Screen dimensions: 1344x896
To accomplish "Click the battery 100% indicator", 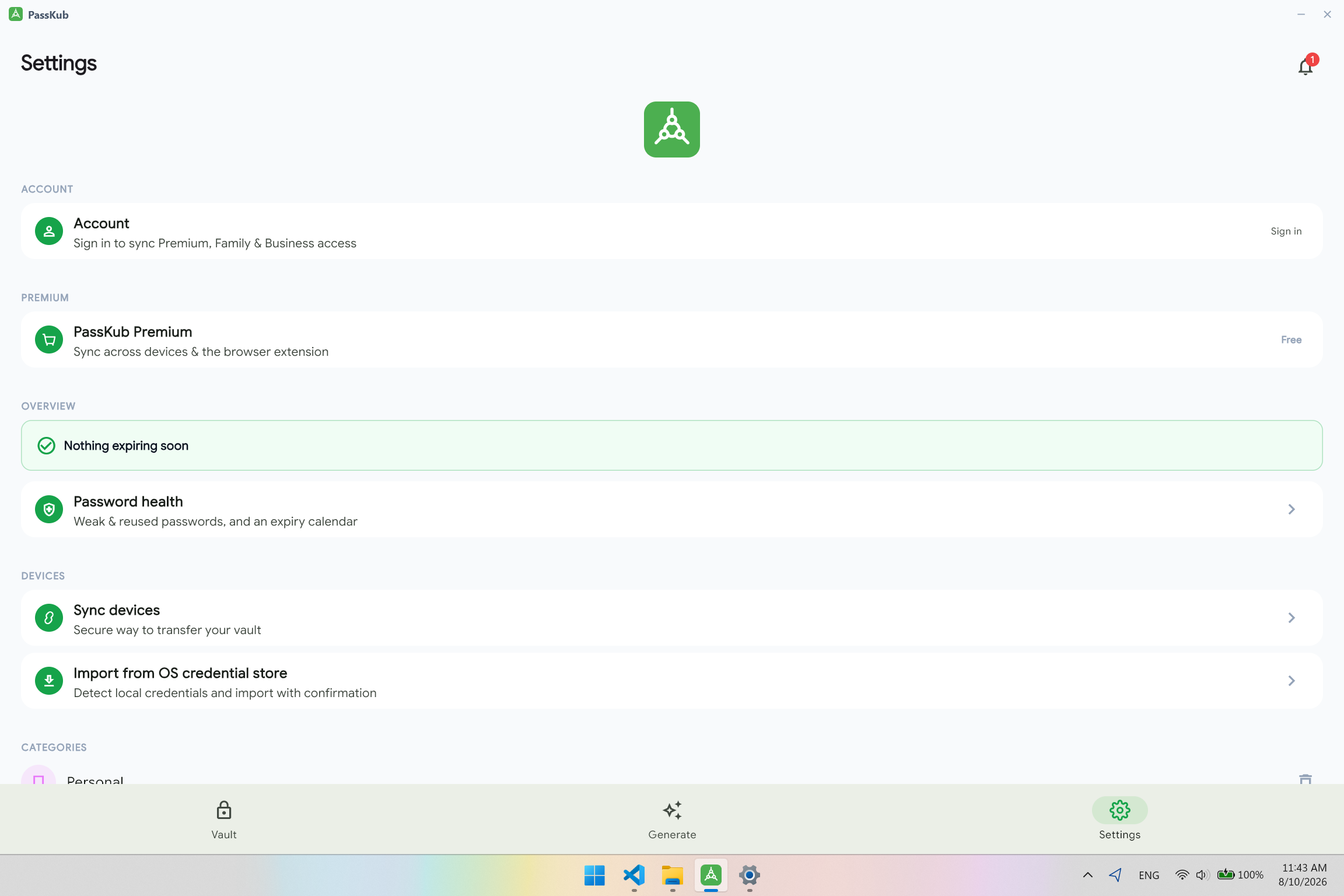I will 1240,875.
